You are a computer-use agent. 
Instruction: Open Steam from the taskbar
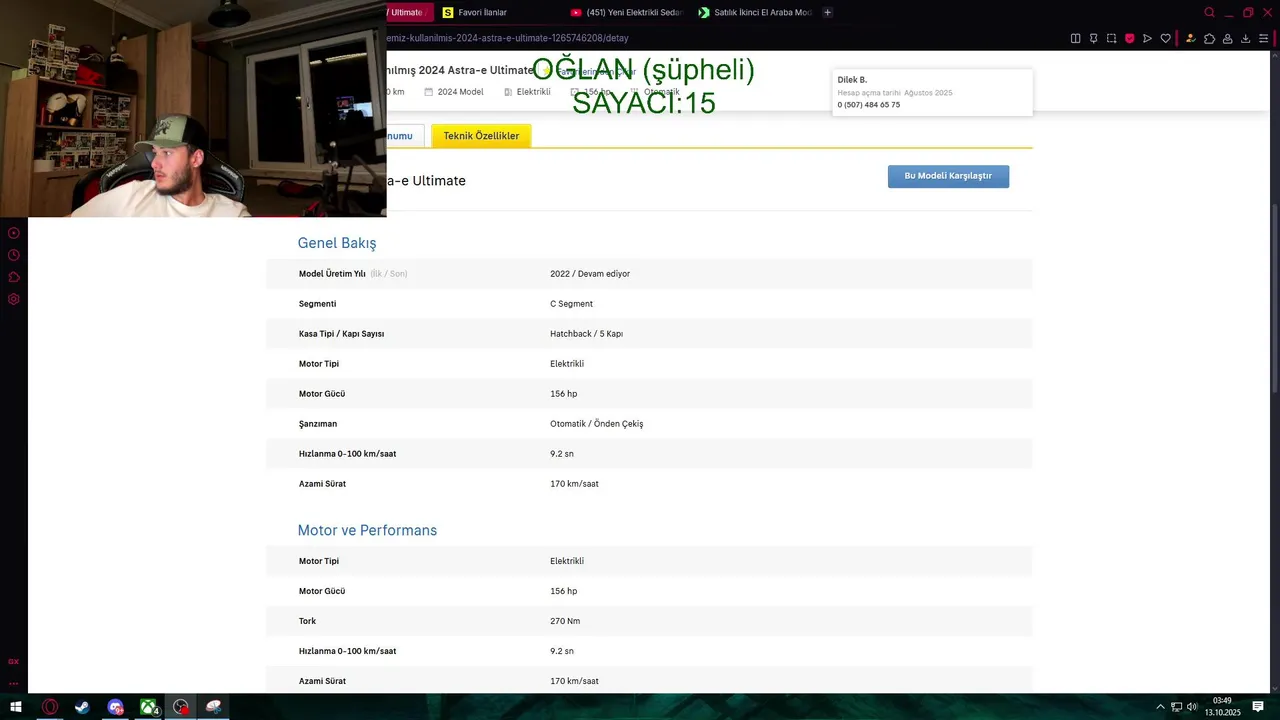[82, 707]
